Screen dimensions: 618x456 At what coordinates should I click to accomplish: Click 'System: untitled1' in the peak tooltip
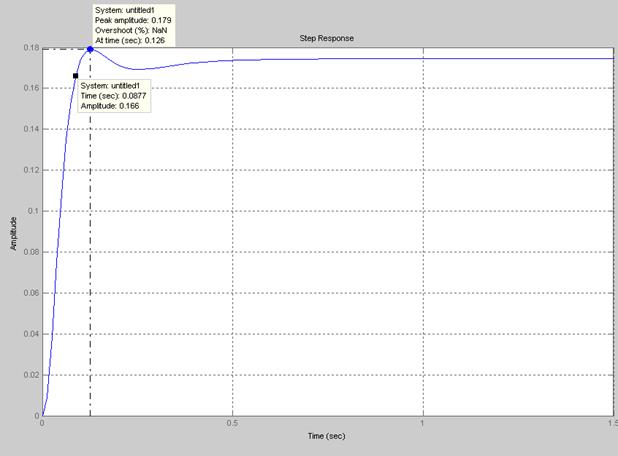tap(125, 10)
